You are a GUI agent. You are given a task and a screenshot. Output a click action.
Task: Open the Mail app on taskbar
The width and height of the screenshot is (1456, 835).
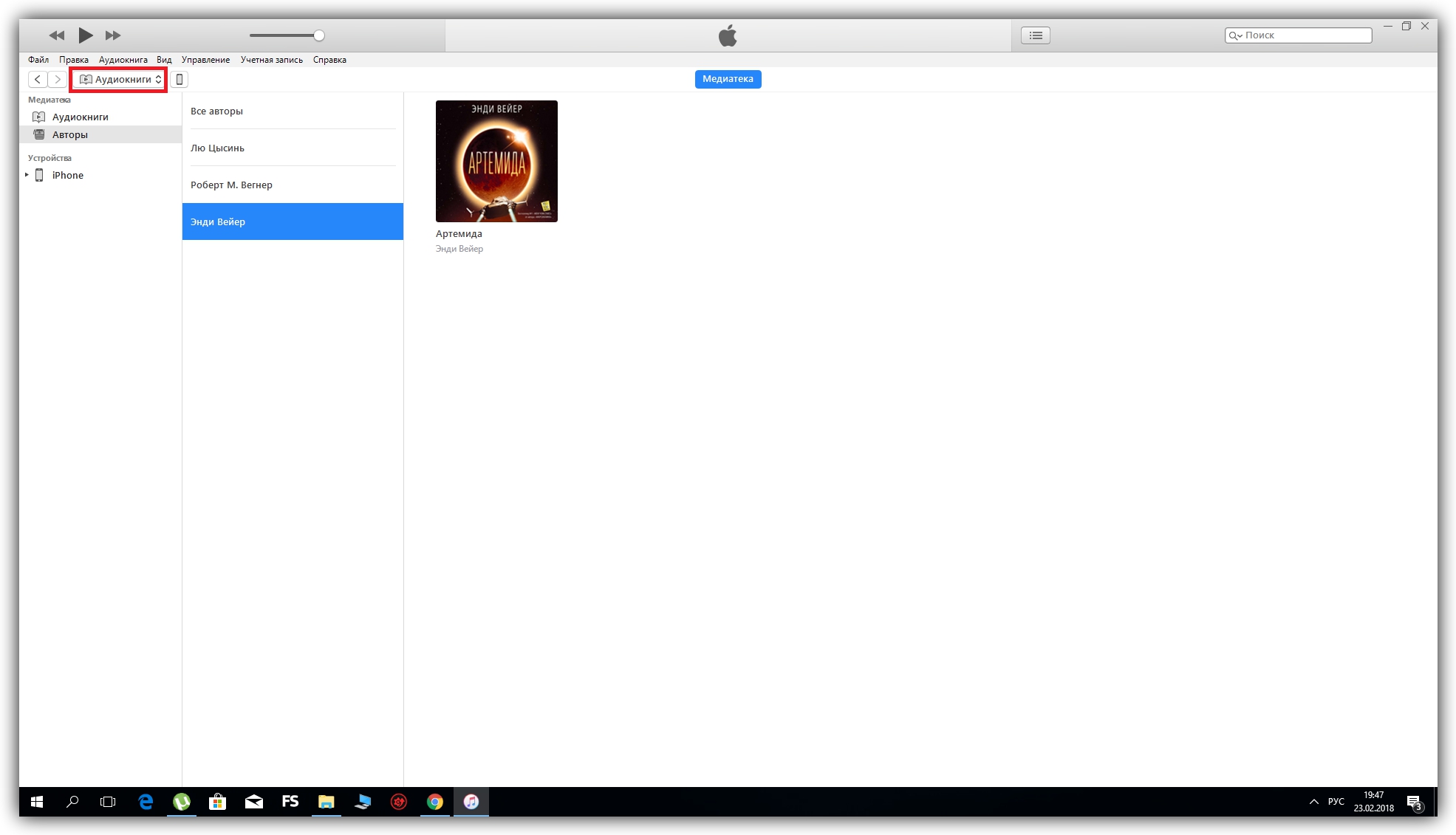[254, 802]
